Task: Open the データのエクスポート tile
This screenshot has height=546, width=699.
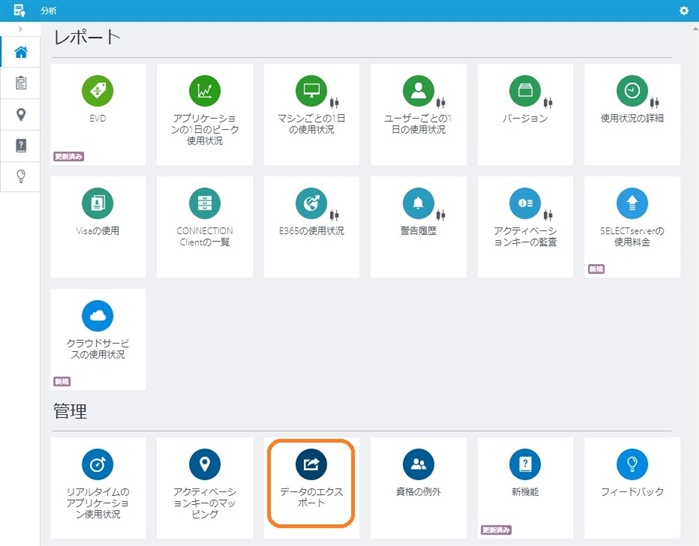Action: pyautogui.click(x=311, y=488)
